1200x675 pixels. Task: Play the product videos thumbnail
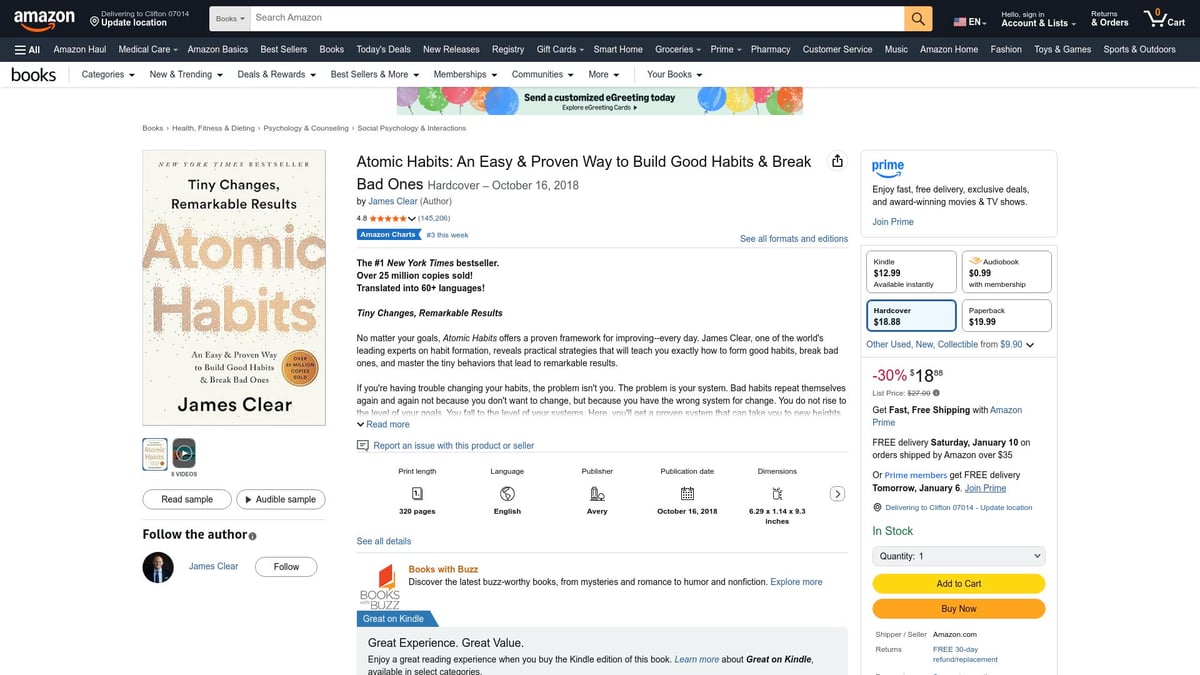click(183, 455)
